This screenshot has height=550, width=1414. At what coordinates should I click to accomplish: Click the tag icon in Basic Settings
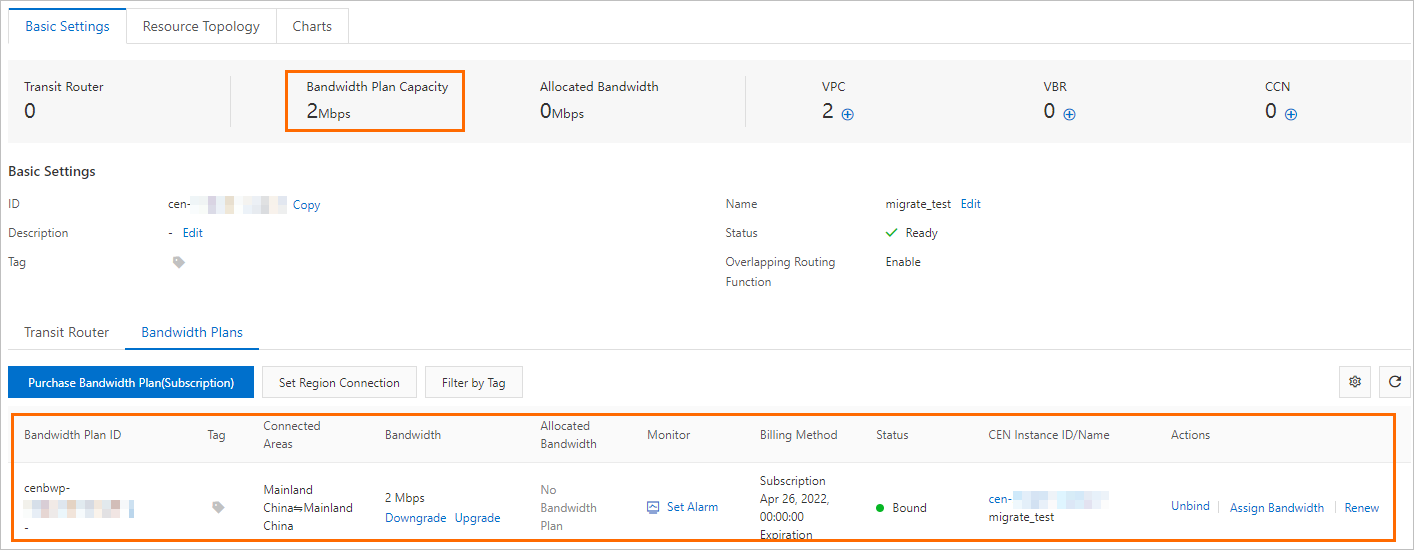179,262
